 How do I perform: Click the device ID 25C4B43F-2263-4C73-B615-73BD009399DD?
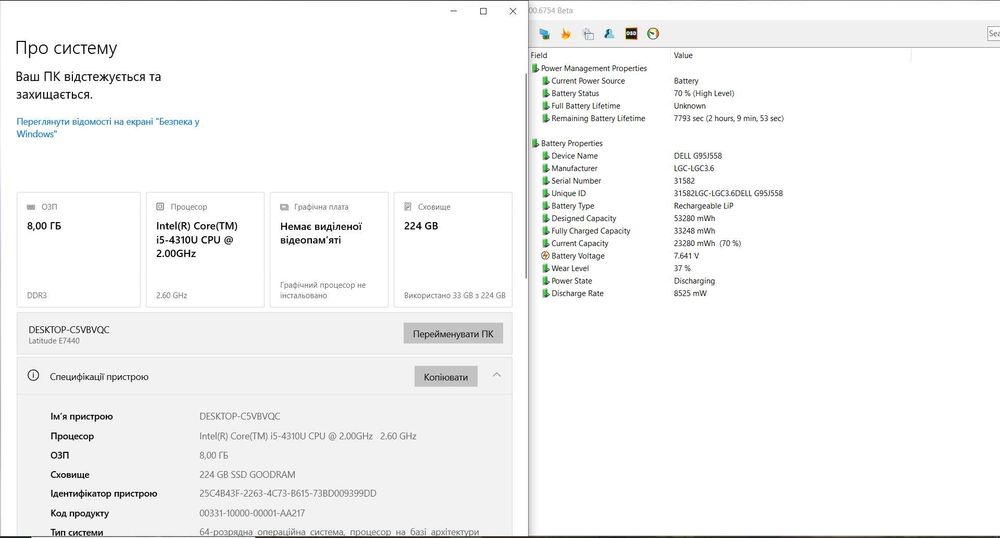pos(288,493)
